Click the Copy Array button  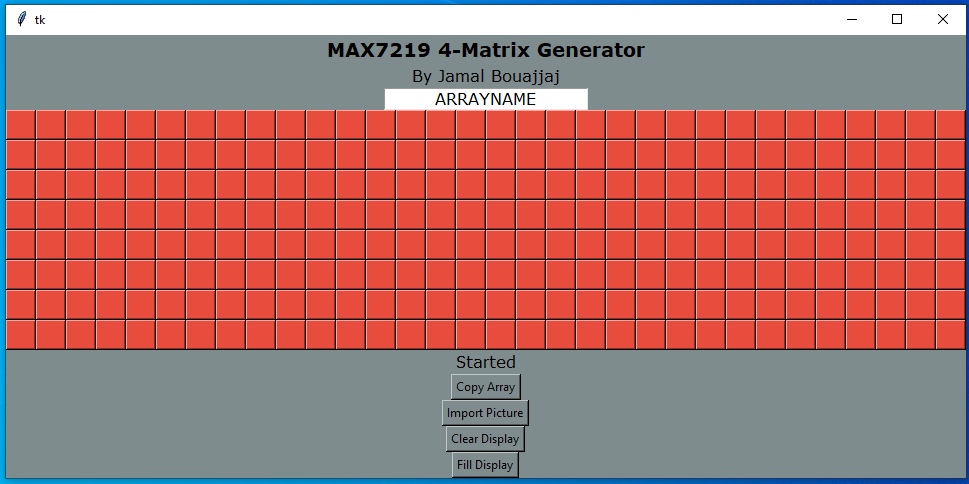[485, 387]
